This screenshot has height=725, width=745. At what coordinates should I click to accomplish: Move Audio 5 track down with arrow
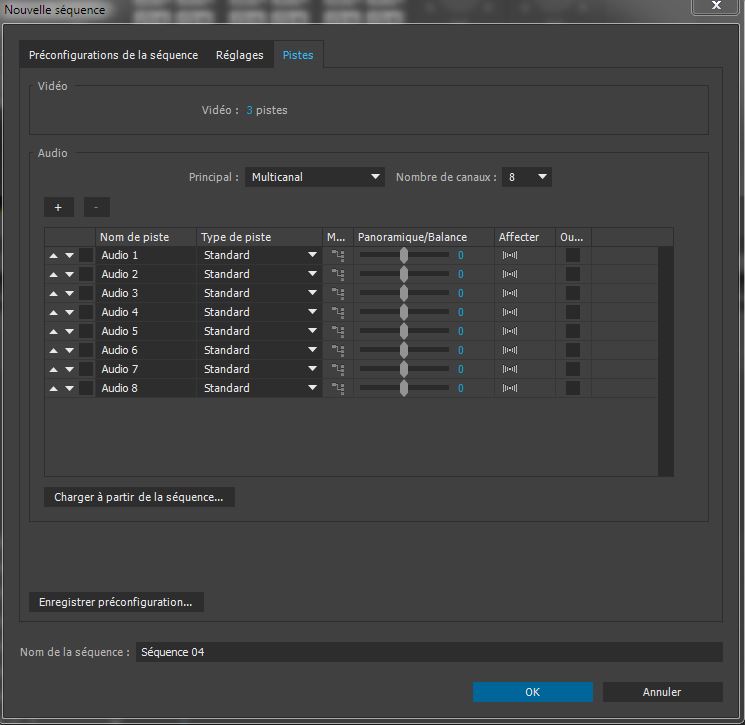(x=69, y=332)
